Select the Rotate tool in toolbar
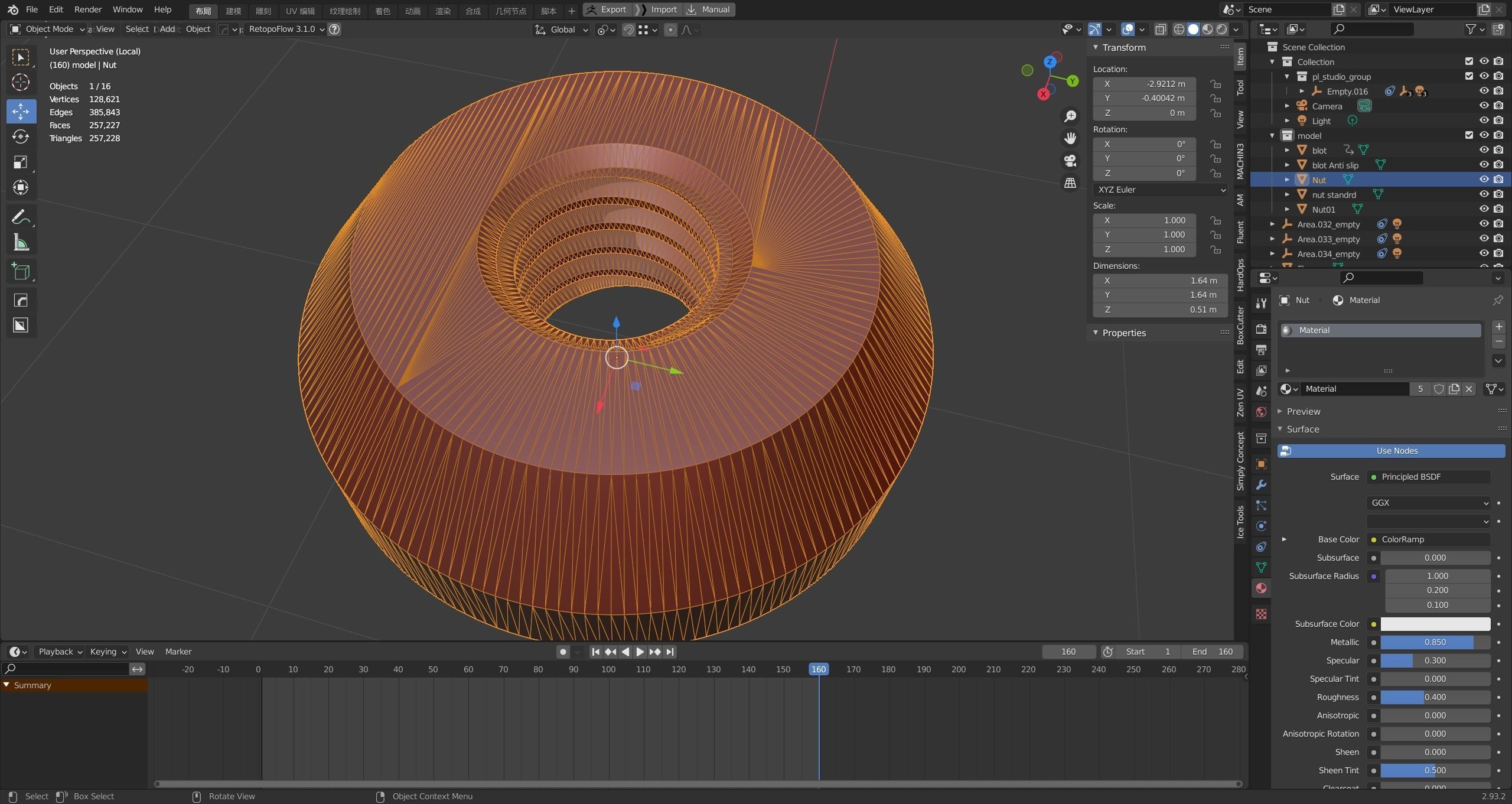This screenshot has width=1512, height=804. tap(21, 137)
